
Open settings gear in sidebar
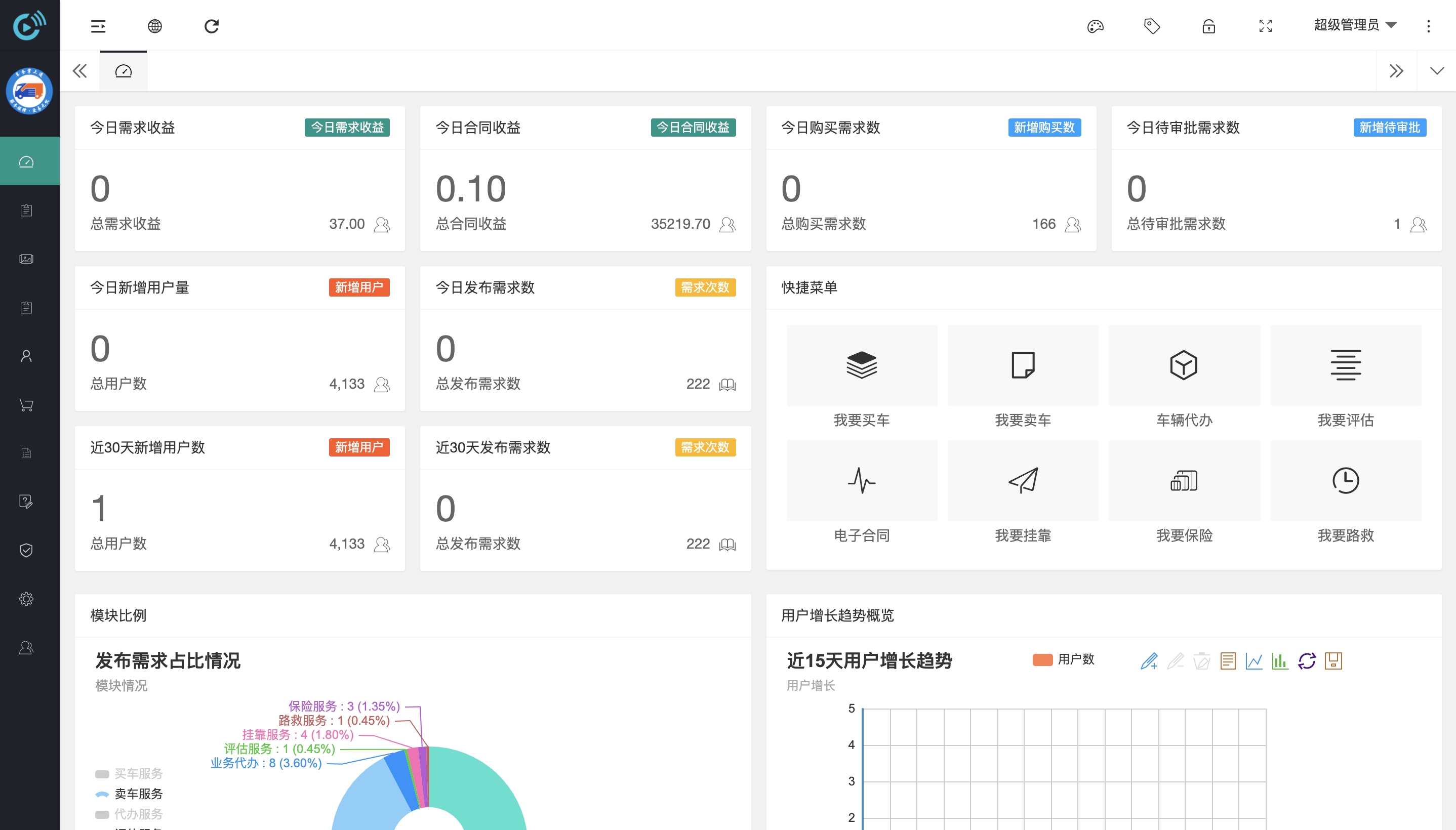(26, 599)
